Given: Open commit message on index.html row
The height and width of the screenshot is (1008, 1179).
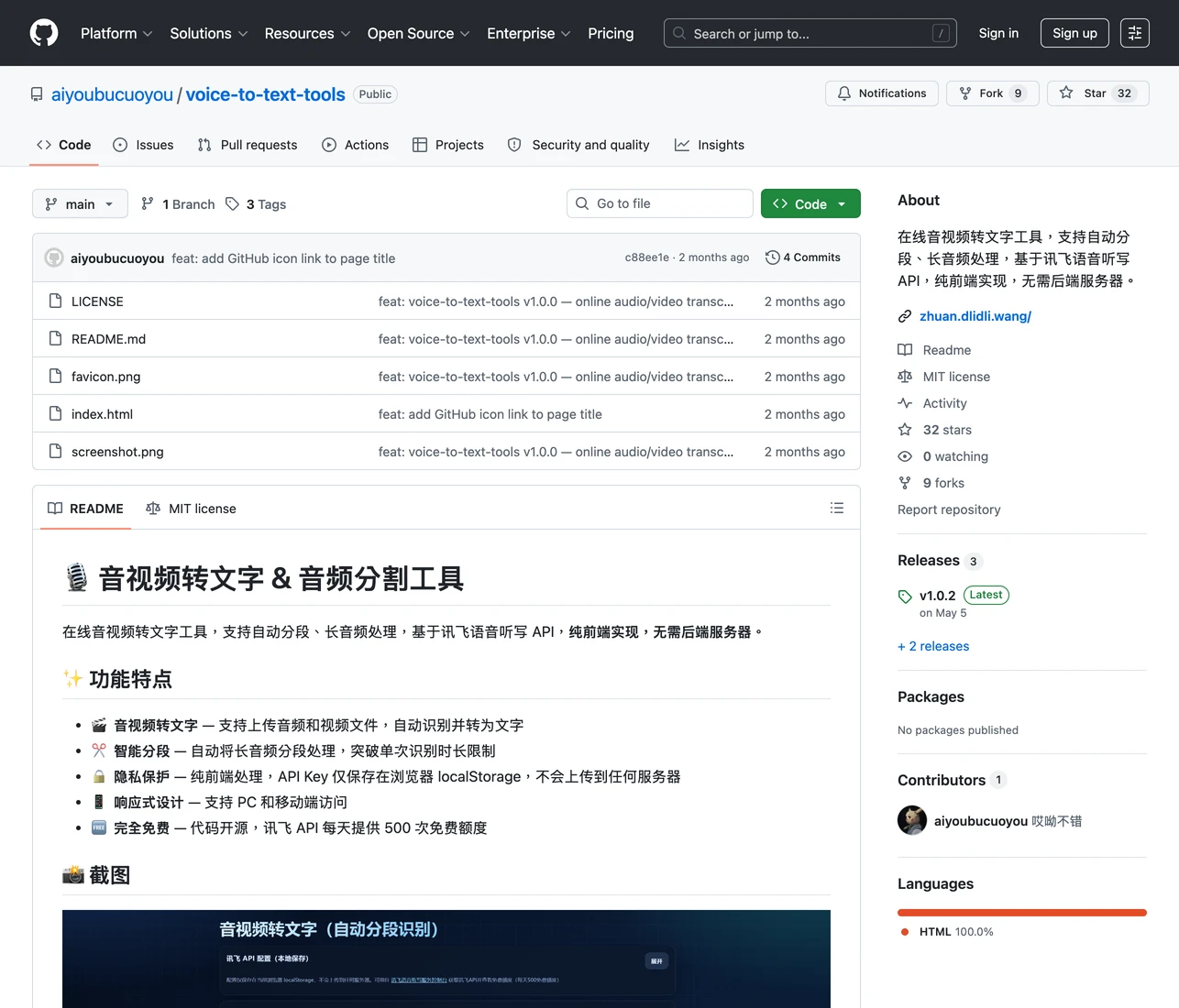Looking at the screenshot, I should click(490, 414).
